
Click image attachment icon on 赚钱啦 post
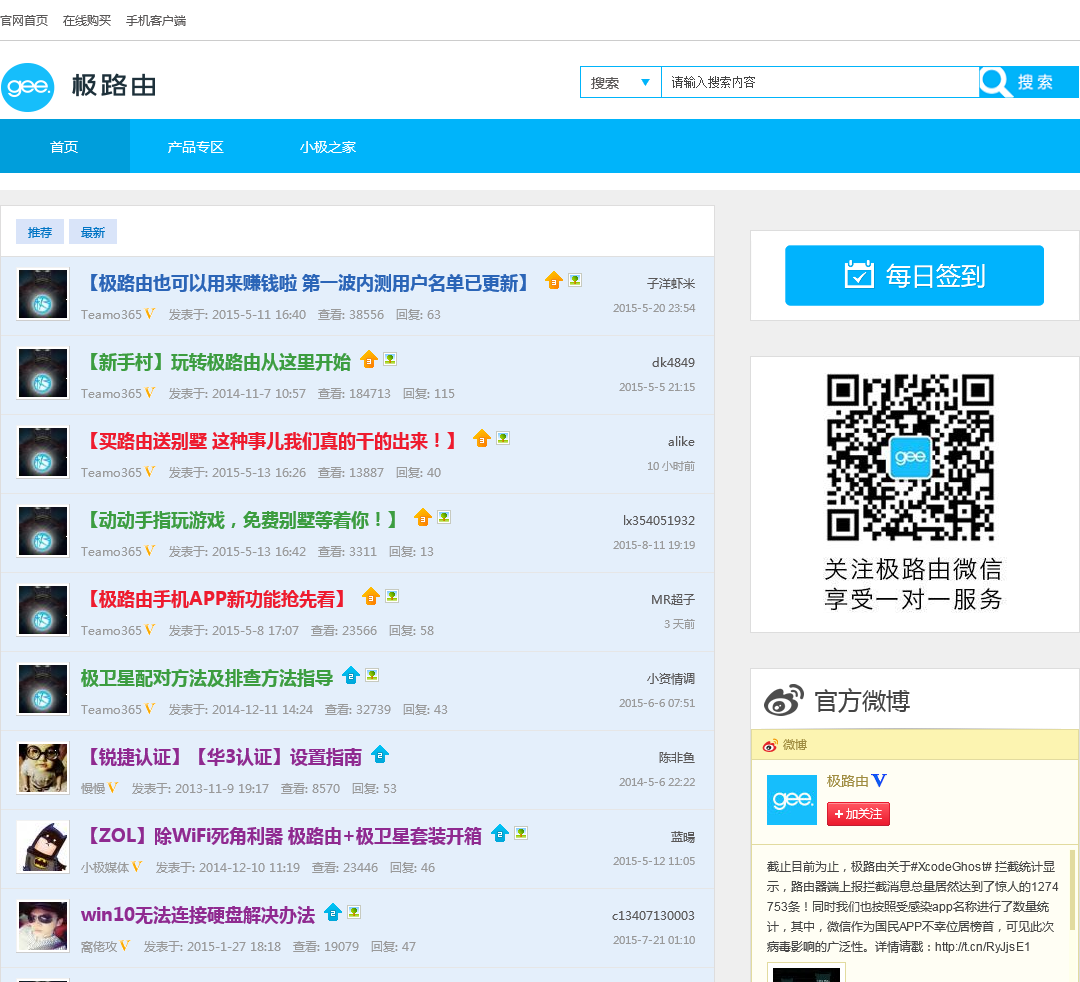tap(575, 280)
